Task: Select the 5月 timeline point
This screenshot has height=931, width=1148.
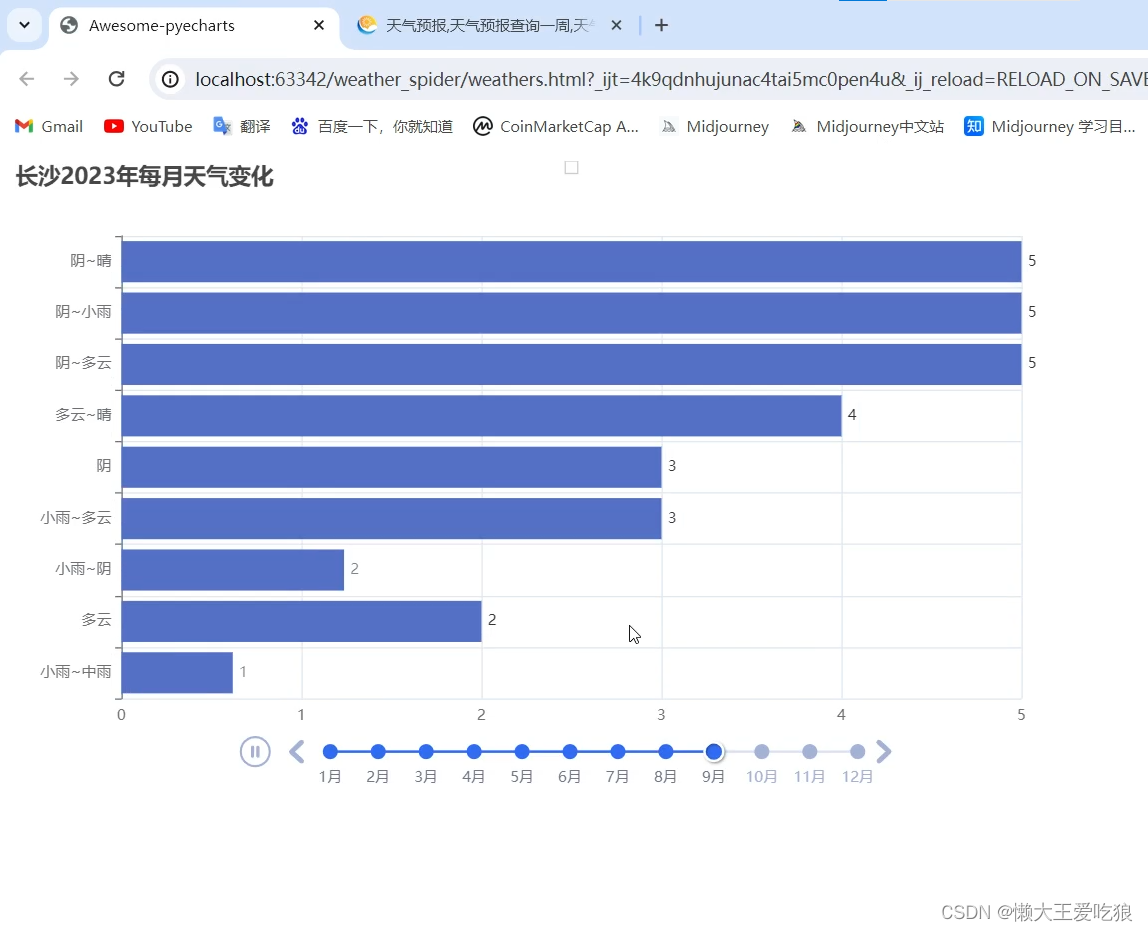Action: click(522, 752)
